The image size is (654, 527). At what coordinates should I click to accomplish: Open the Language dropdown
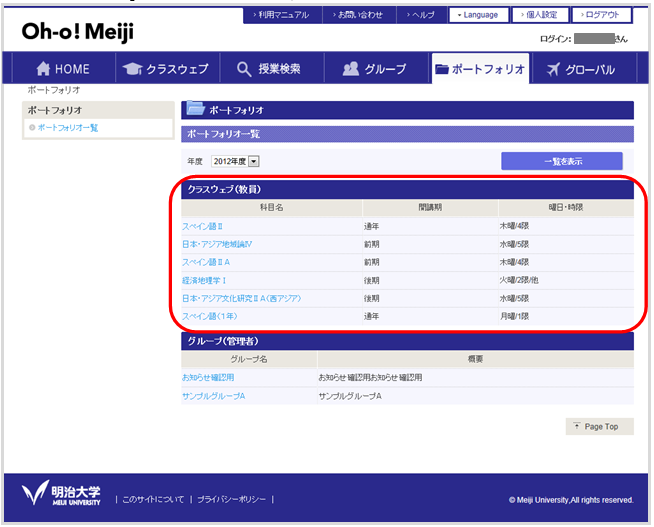pos(478,15)
